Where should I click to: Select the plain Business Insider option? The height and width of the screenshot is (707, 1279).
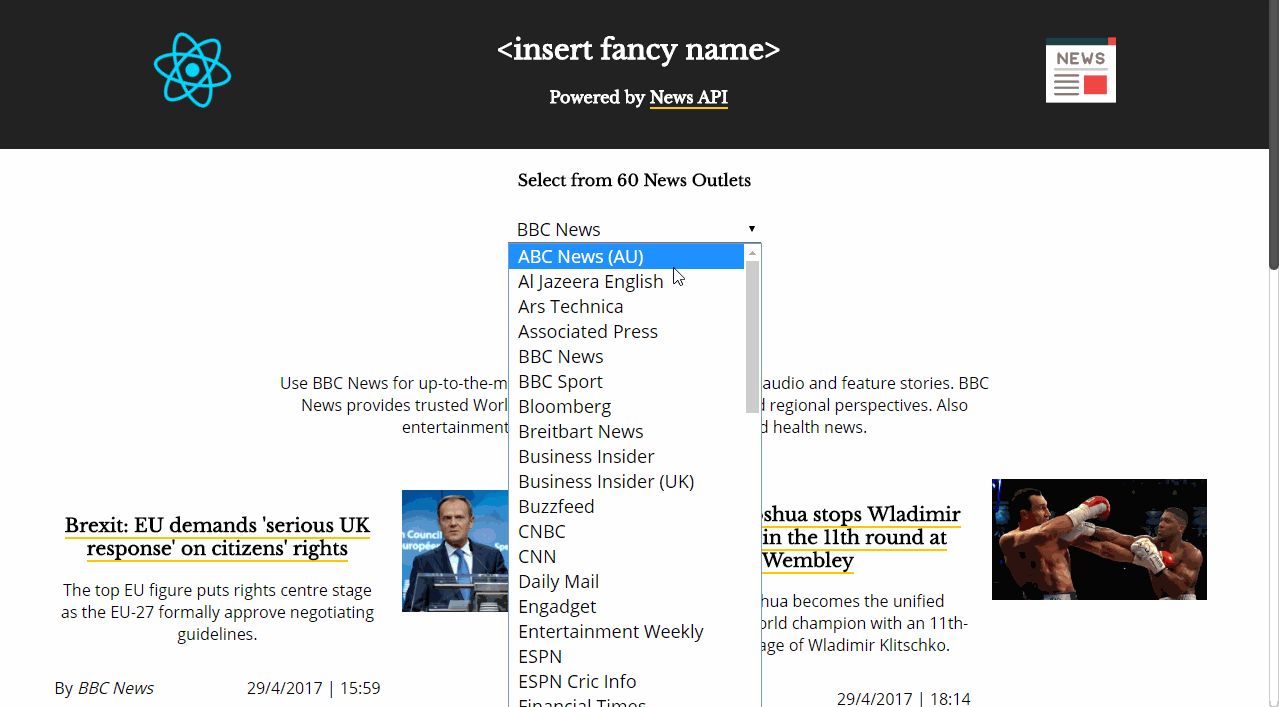pos(627,456)
